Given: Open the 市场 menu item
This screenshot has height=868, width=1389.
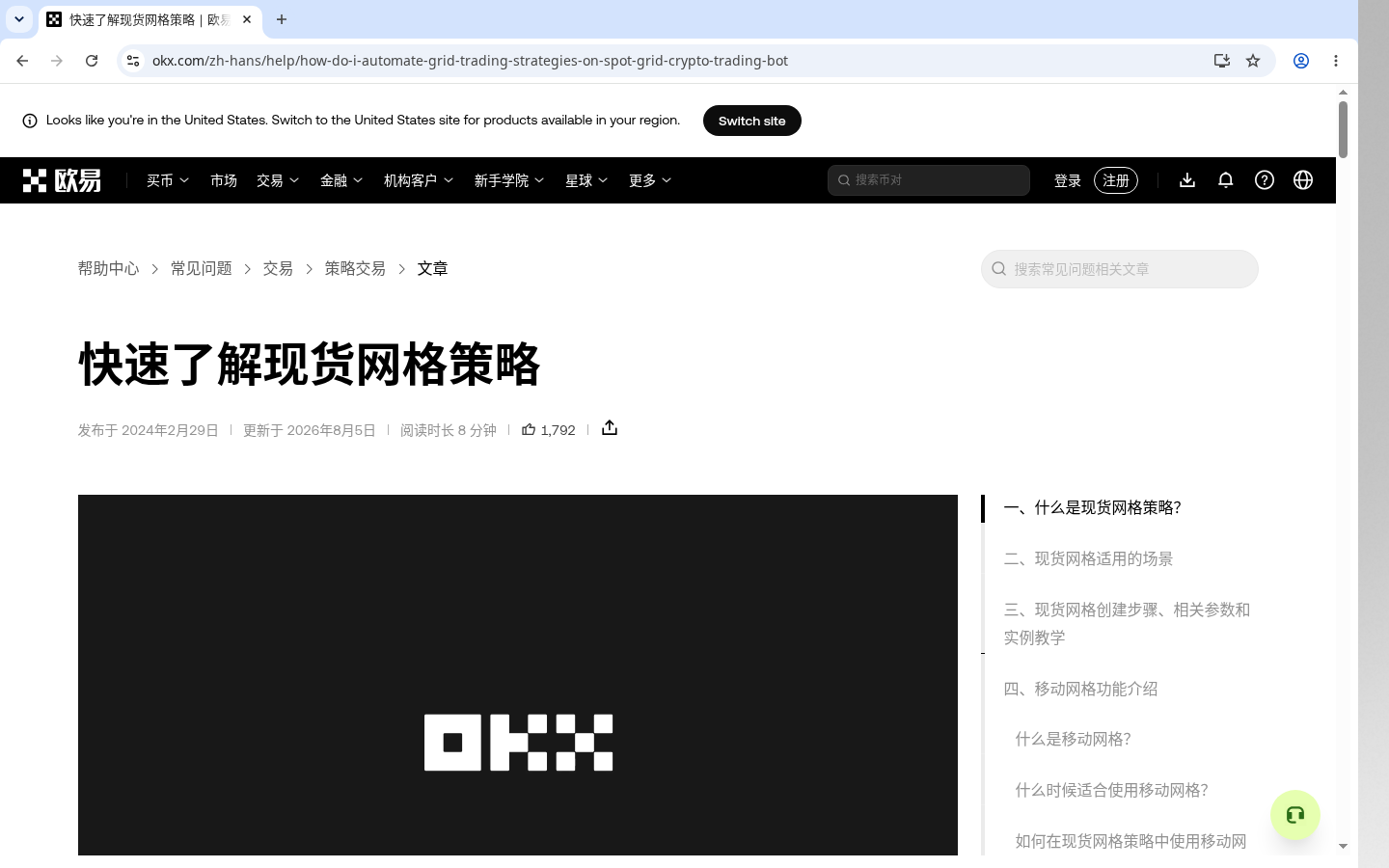Looking at the screenshot, I should click(x=224, y=180).
